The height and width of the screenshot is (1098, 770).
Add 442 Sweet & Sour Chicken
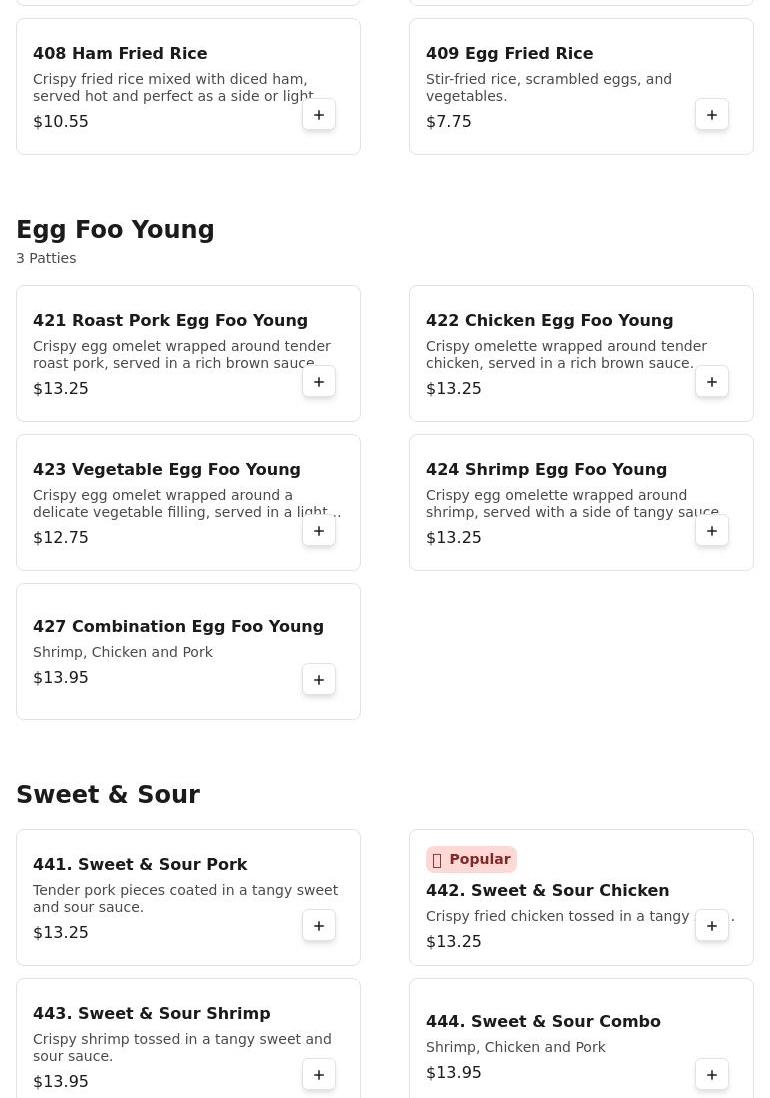pos(712,926)
